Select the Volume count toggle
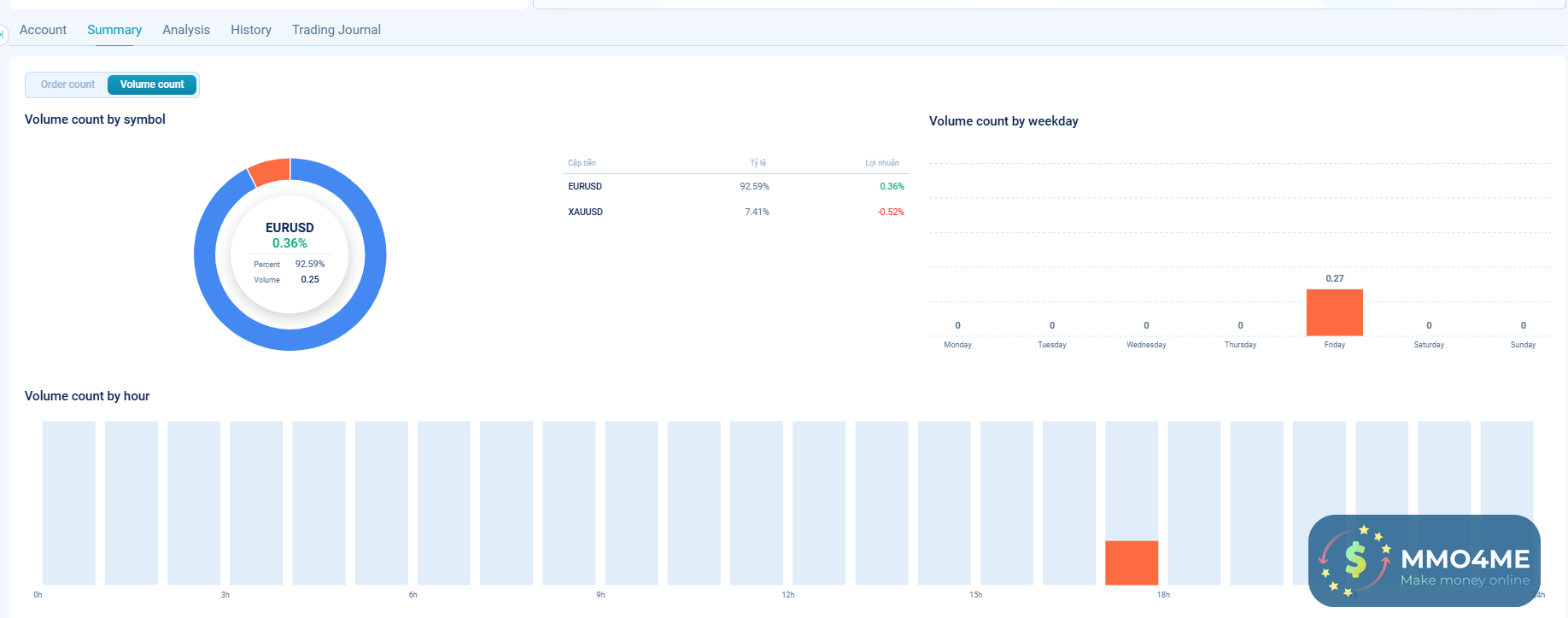Viewport: 1568px width, 618px height. point(152,85)
